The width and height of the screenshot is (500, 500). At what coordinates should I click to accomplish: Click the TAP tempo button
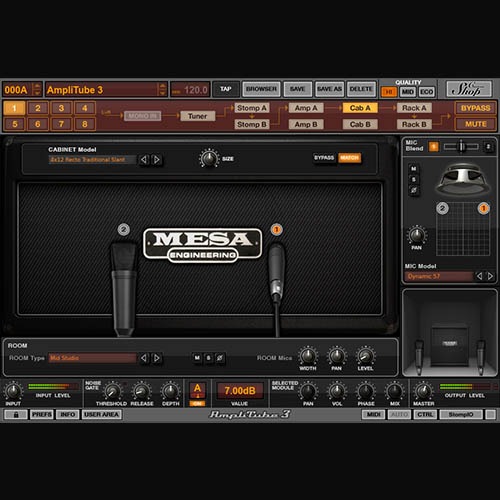pos(226,89)
